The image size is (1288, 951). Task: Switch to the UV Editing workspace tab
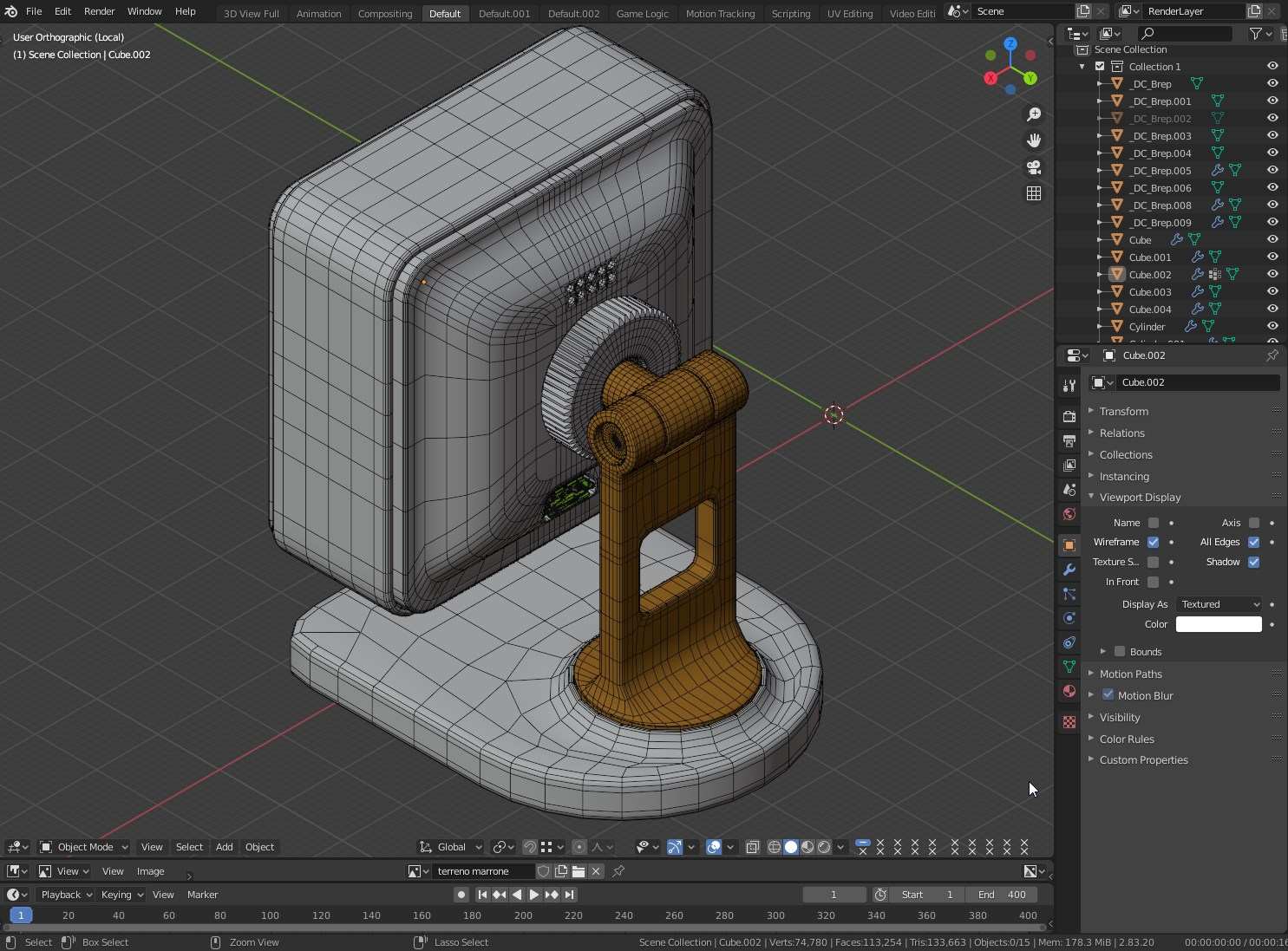pyautogui.click(x=849, y=13)
